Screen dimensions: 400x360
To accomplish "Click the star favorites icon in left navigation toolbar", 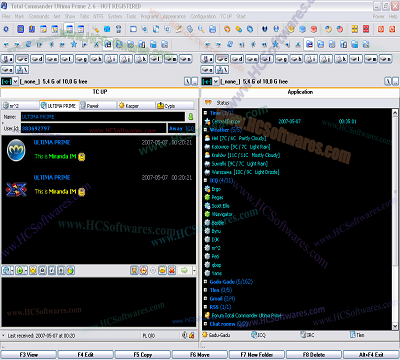I will pos(74,44).
